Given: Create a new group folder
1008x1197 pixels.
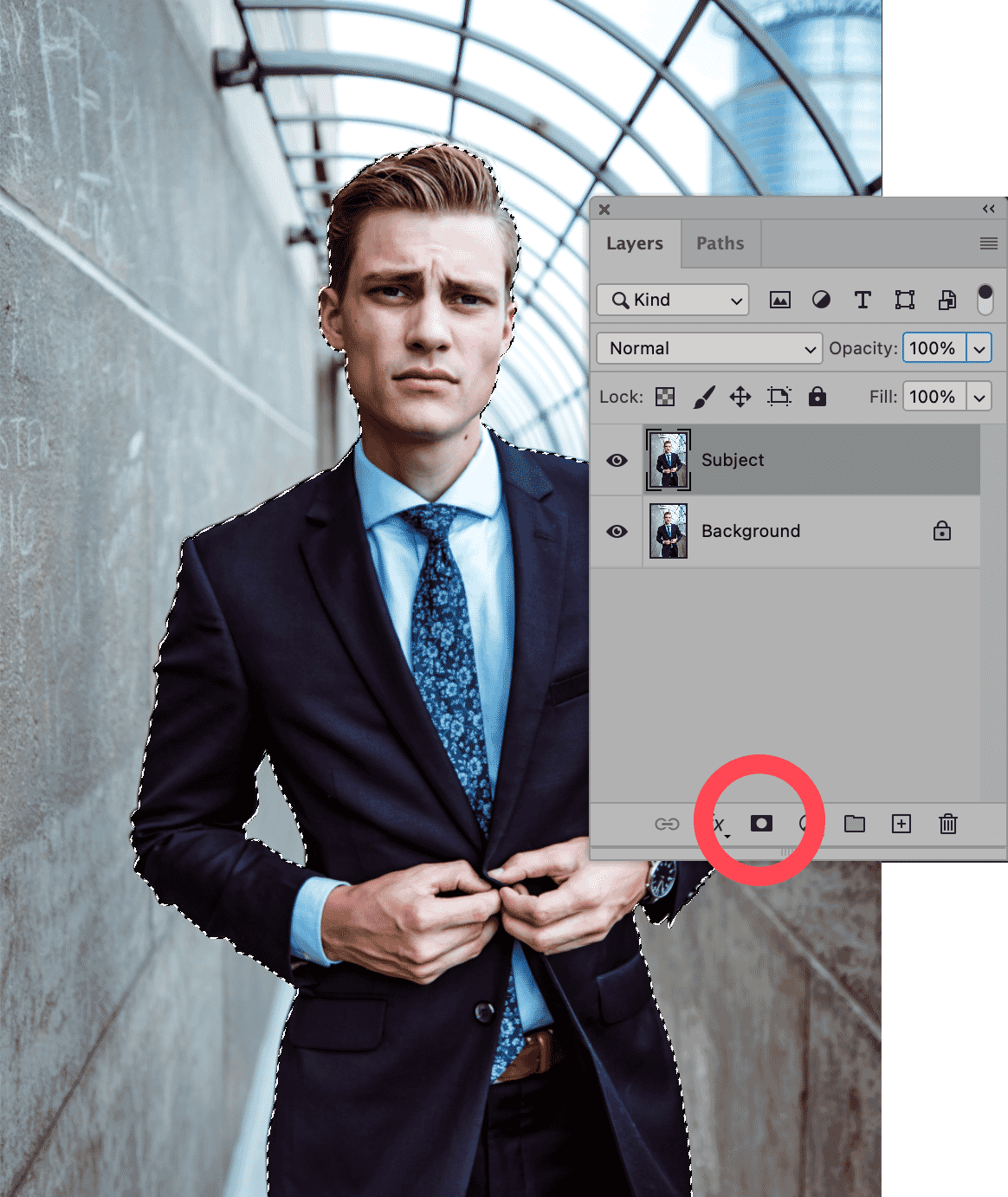Looking at the screenshot, I should [x=855, y=824].
